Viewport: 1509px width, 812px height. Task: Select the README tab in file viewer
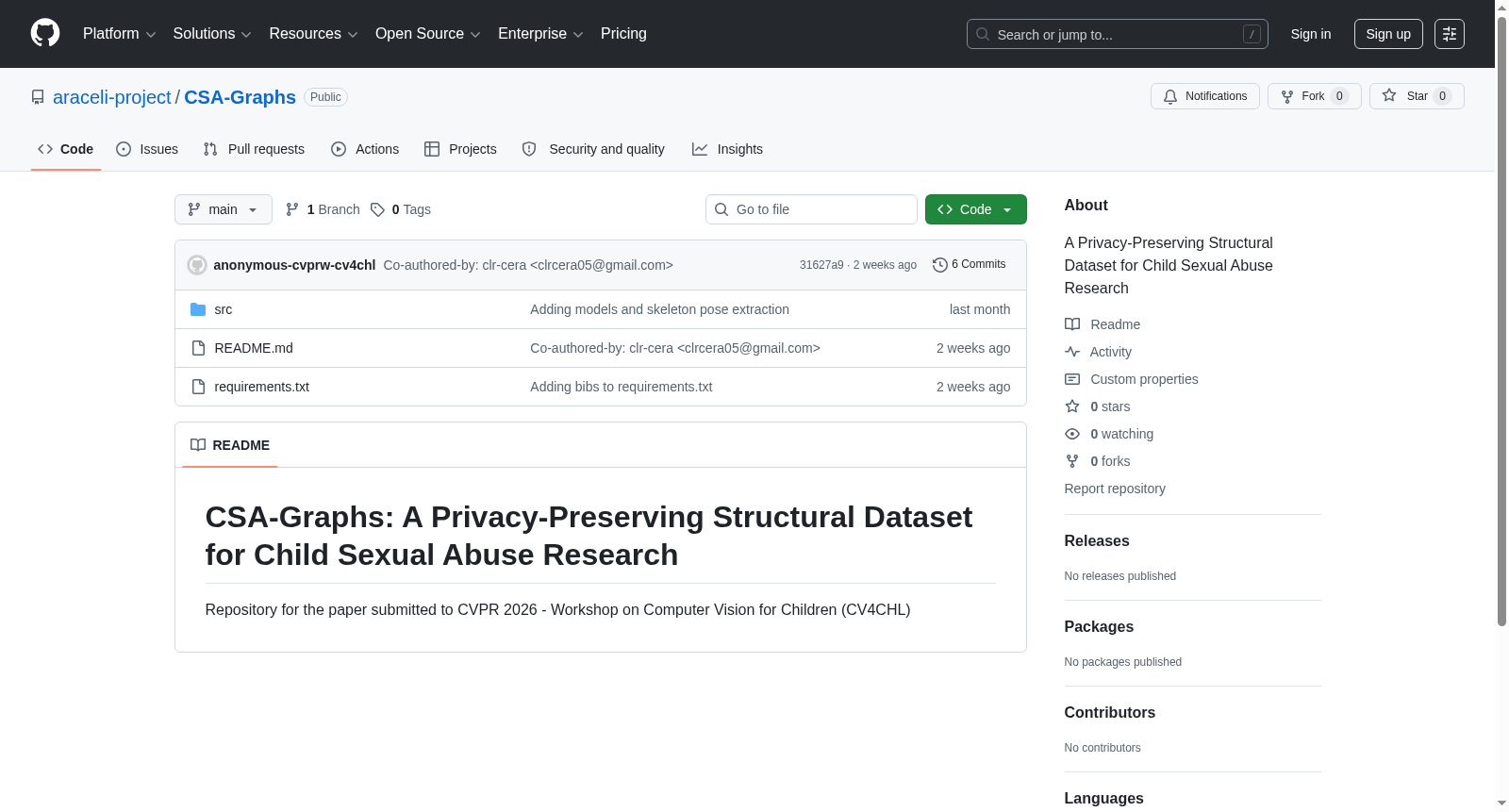(230, 445)
